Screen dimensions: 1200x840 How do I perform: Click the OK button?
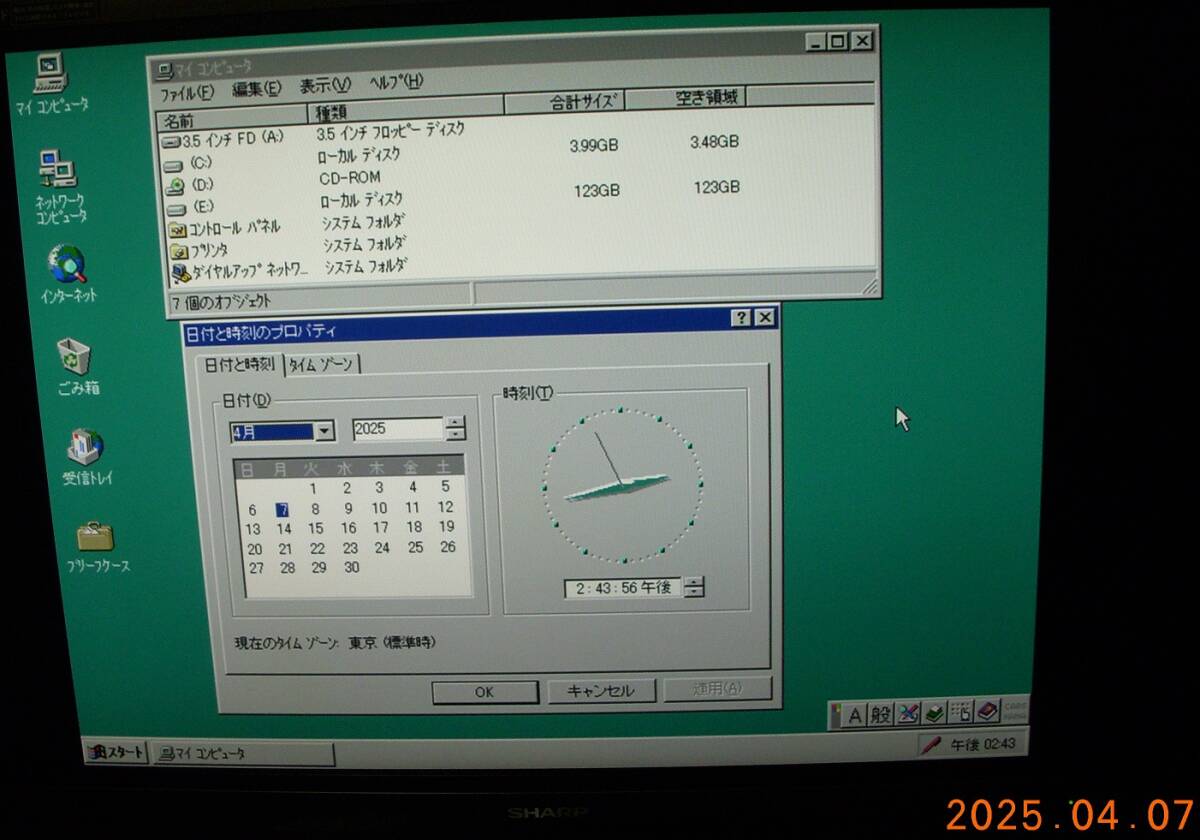(485, 692)
